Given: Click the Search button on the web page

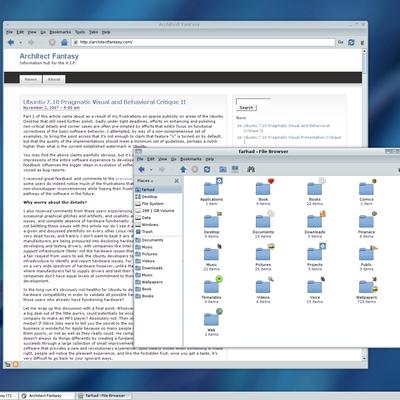Looking at the screenshot, I should click(246, 108).
